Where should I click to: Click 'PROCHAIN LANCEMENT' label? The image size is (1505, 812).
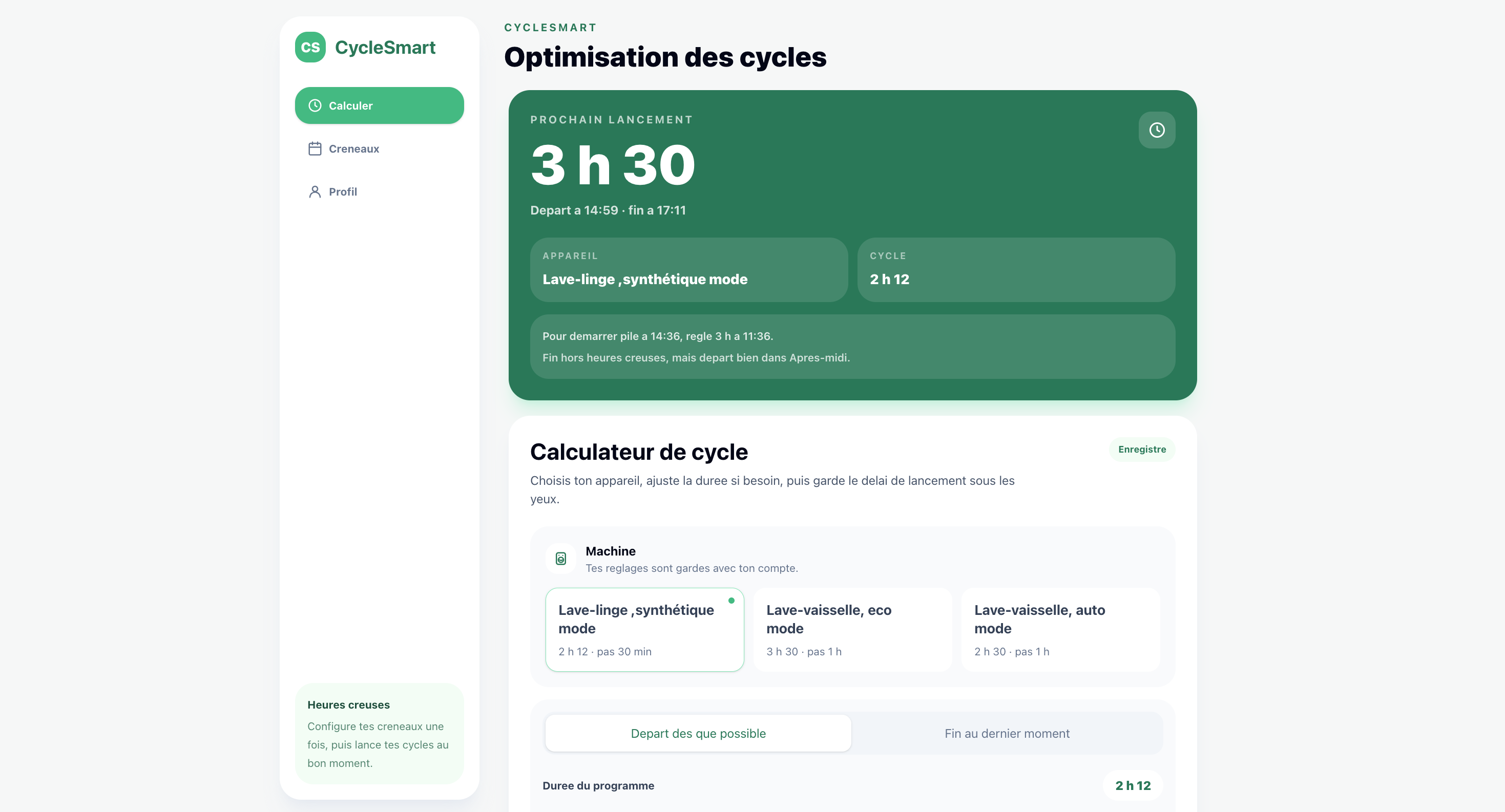[611, 120]
